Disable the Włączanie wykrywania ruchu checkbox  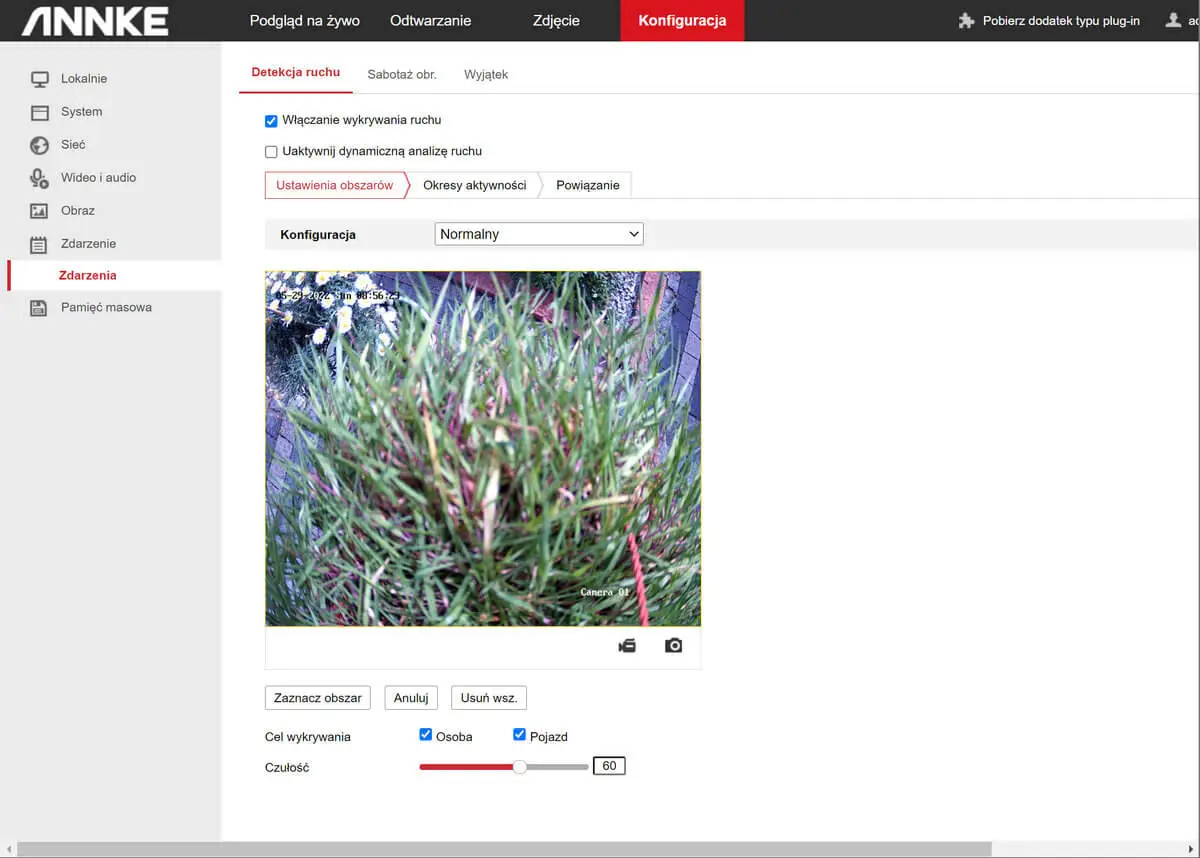pos(271,121)
